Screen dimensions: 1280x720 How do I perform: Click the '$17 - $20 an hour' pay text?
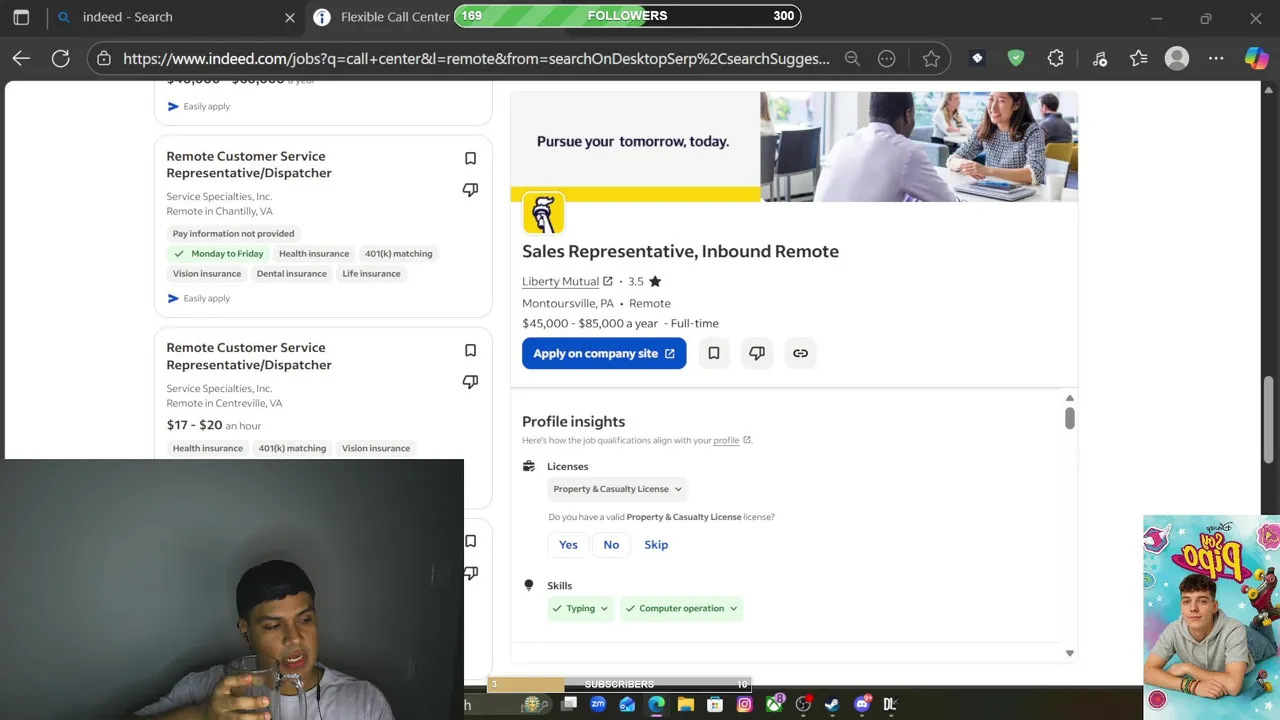point(214,425)
